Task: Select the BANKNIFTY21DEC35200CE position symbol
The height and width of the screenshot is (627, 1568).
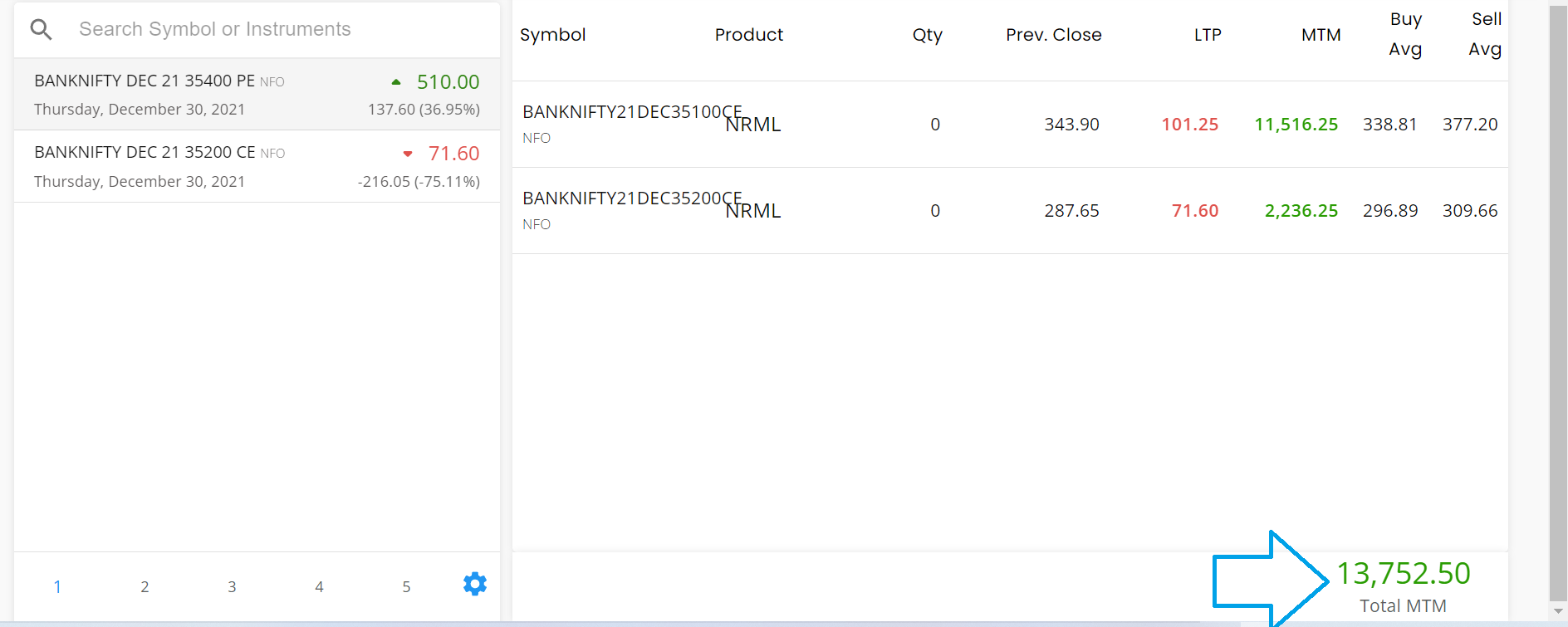Action: tap(632, 198)
